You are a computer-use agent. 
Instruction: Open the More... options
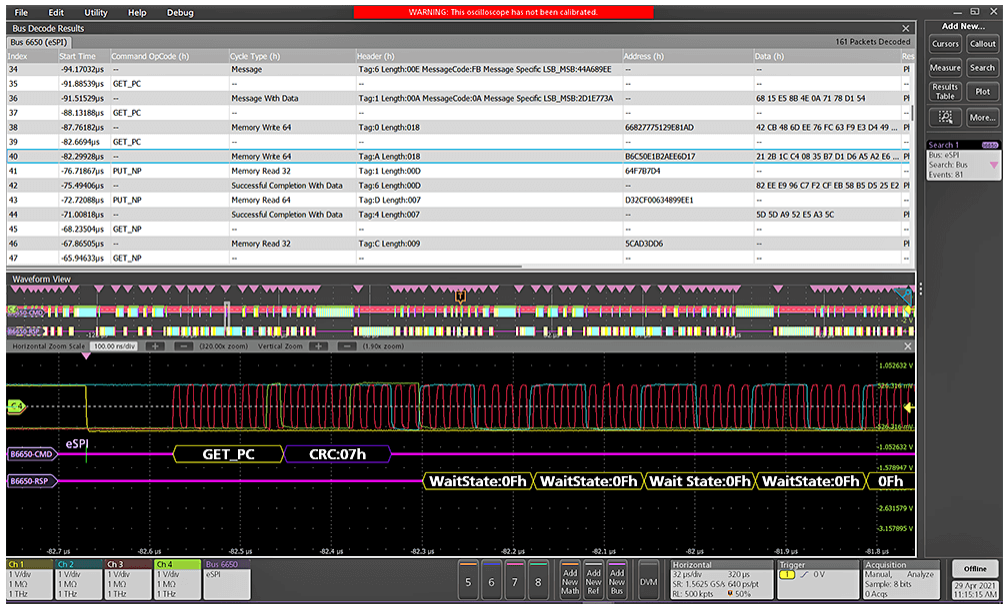982,117
